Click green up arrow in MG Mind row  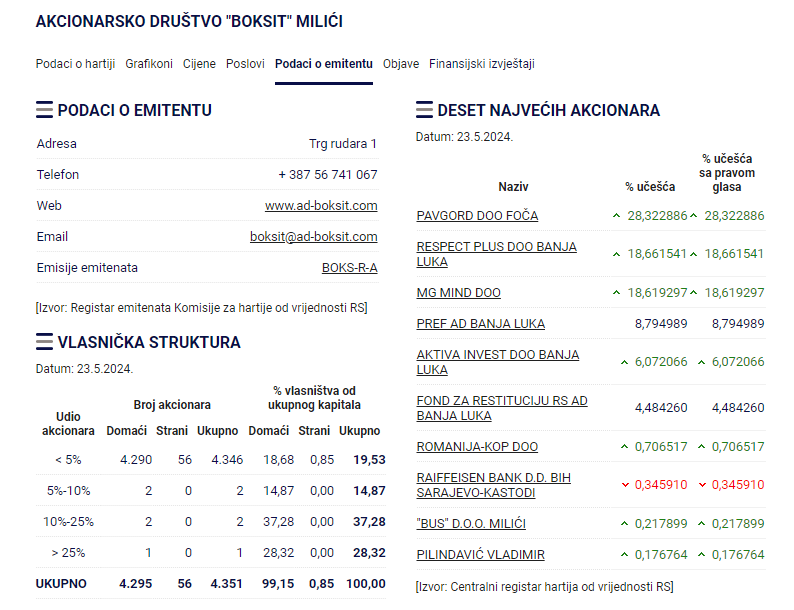[617, 293]
